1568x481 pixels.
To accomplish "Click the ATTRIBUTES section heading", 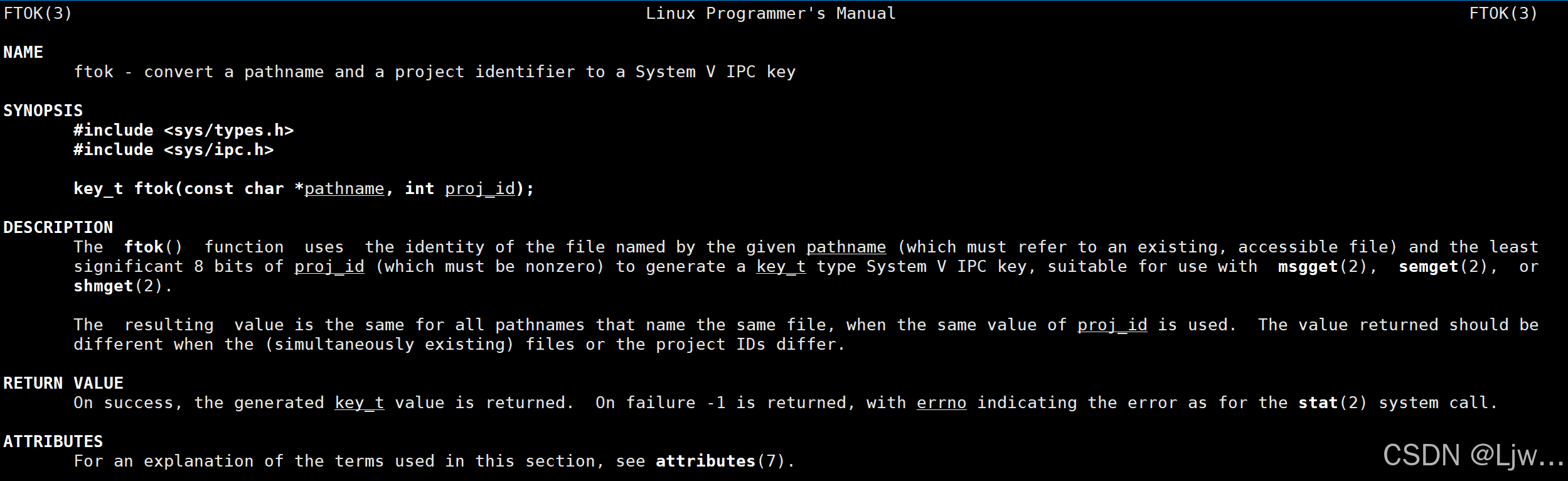I will tap(53, 441).
